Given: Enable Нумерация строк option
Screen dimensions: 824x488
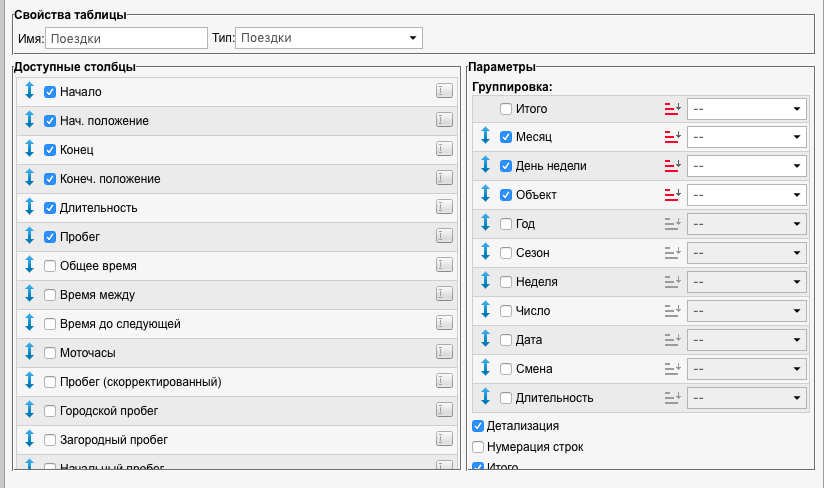Looking at the screenshot, I should 478,447.
